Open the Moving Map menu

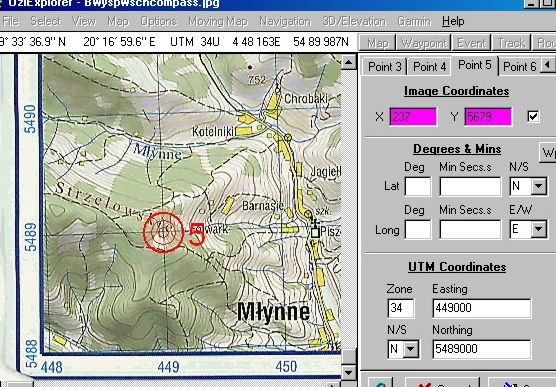tap(218, 21)
